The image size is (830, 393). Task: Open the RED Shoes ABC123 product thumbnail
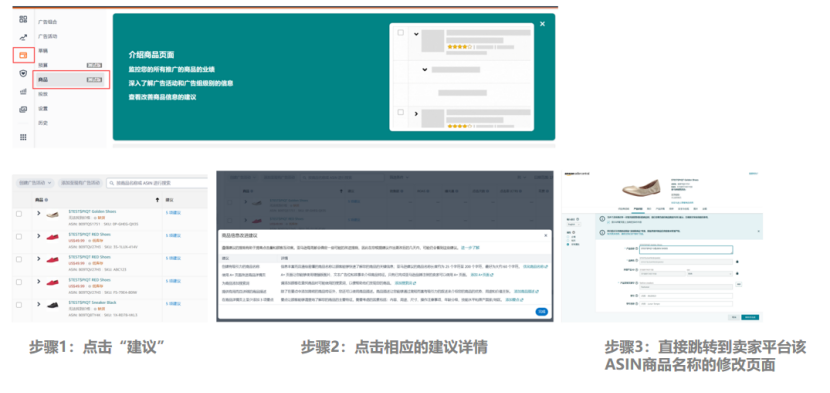point(52,260)
